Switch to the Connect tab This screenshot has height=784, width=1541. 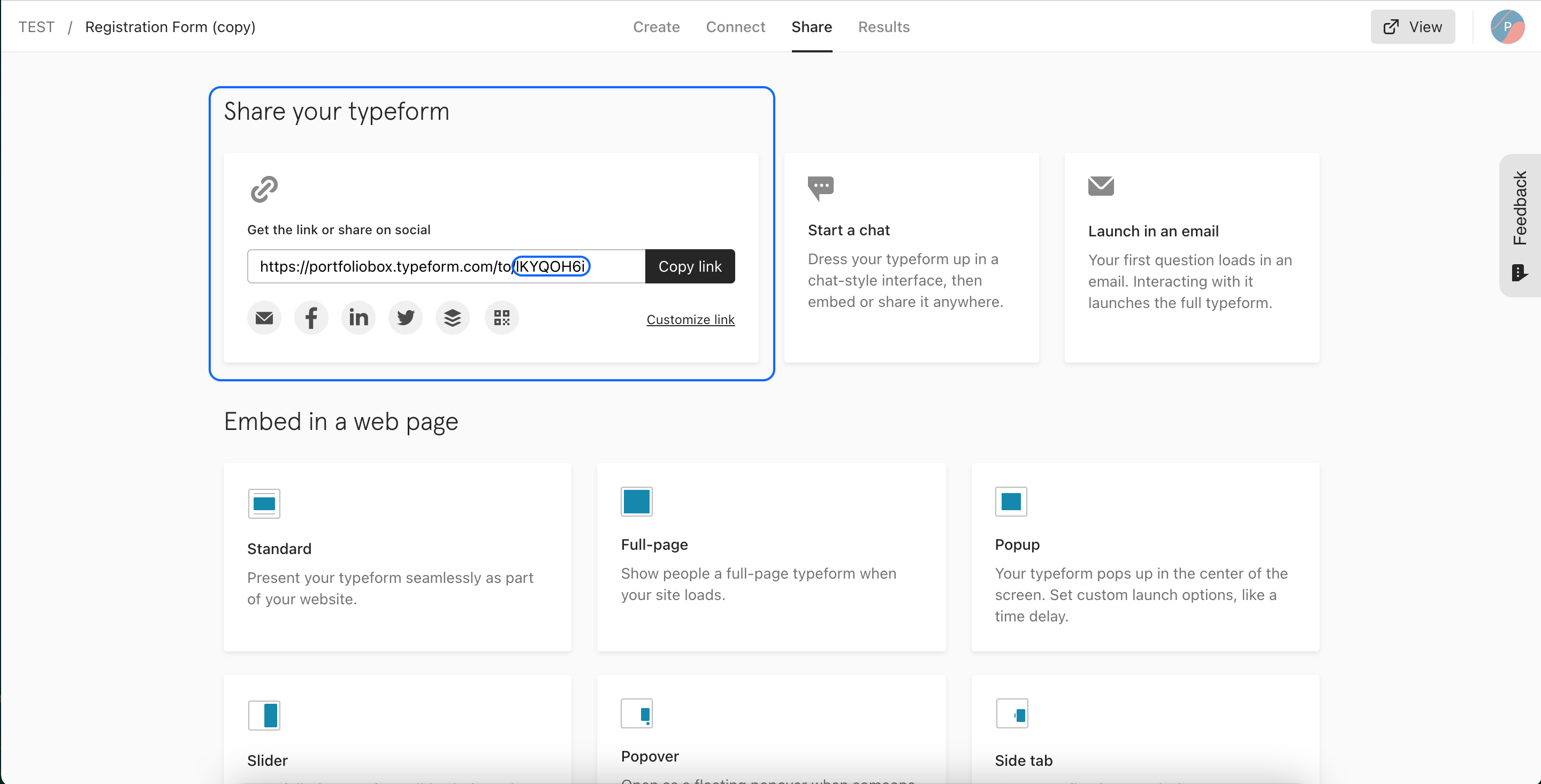tap(735, 27)
